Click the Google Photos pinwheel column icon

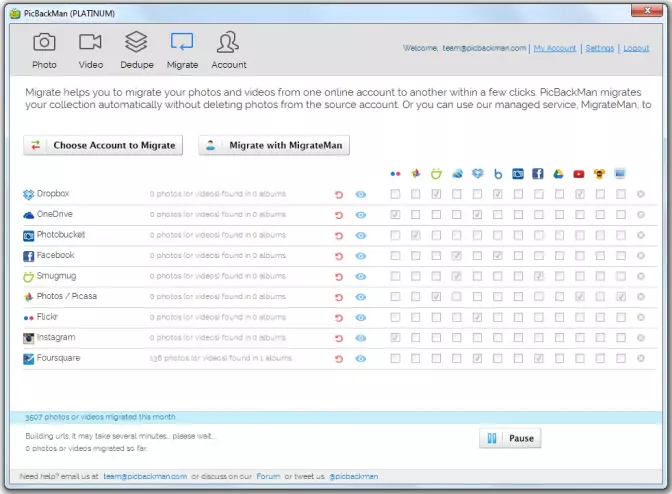pos(415,173)
